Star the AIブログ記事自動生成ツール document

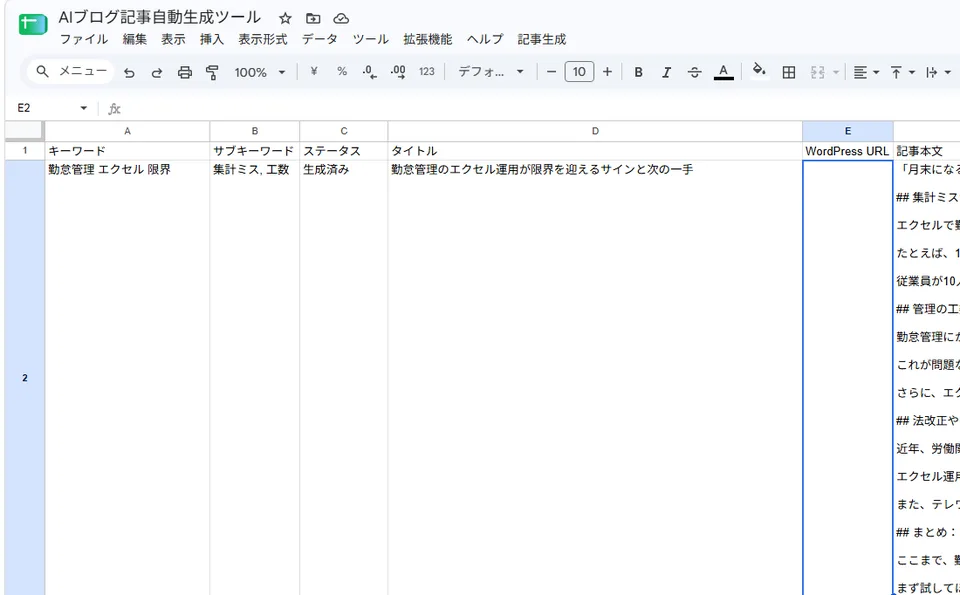pyautogui.click(x=285, y=18)
